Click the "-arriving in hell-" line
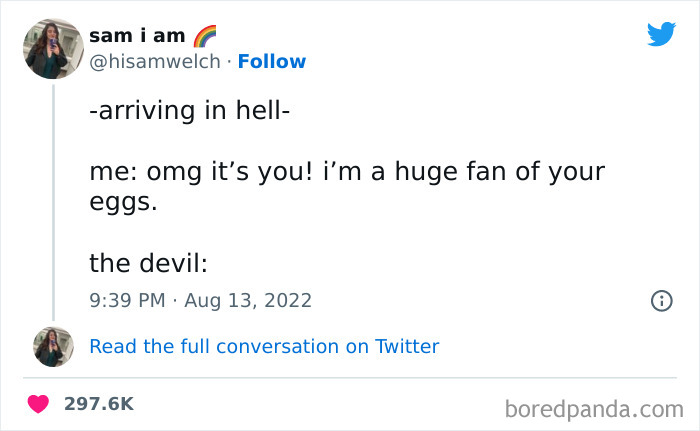This screenshot has width=700, height=431. (190, 111)
